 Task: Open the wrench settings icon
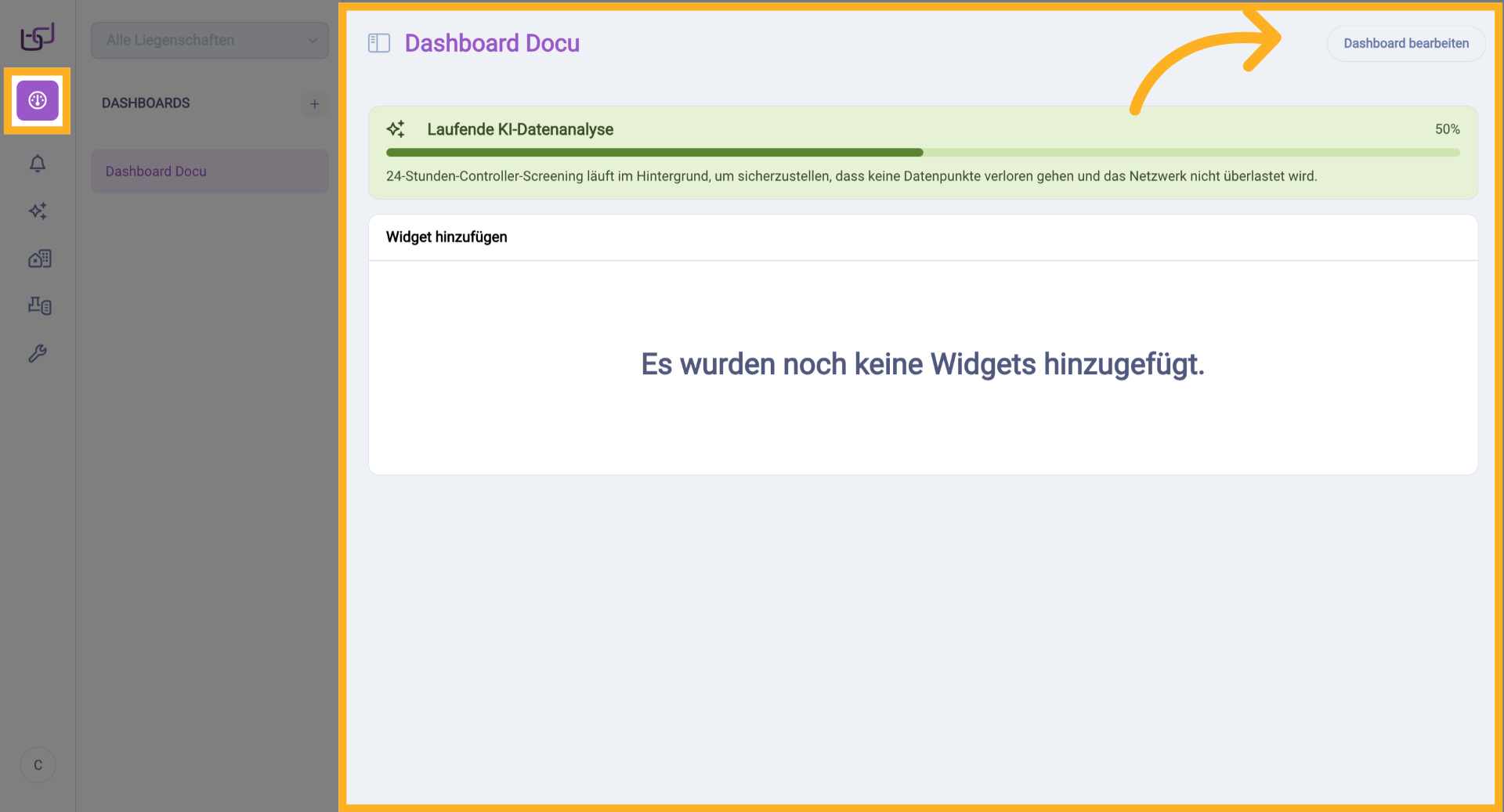point(37,353)
